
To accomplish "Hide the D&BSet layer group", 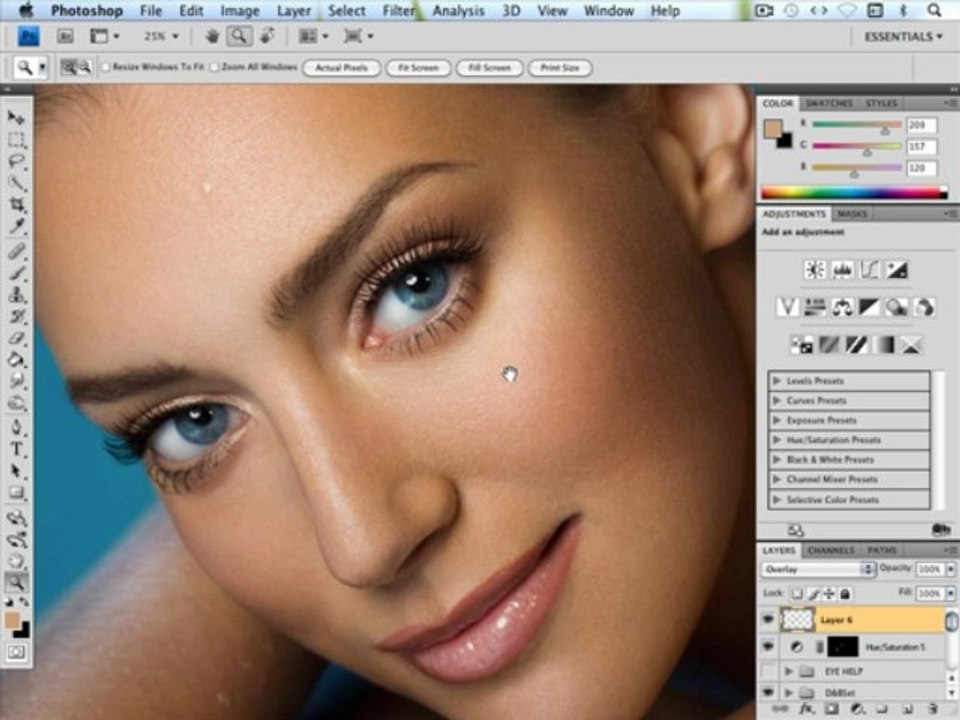I will click(x=768, y=692).
